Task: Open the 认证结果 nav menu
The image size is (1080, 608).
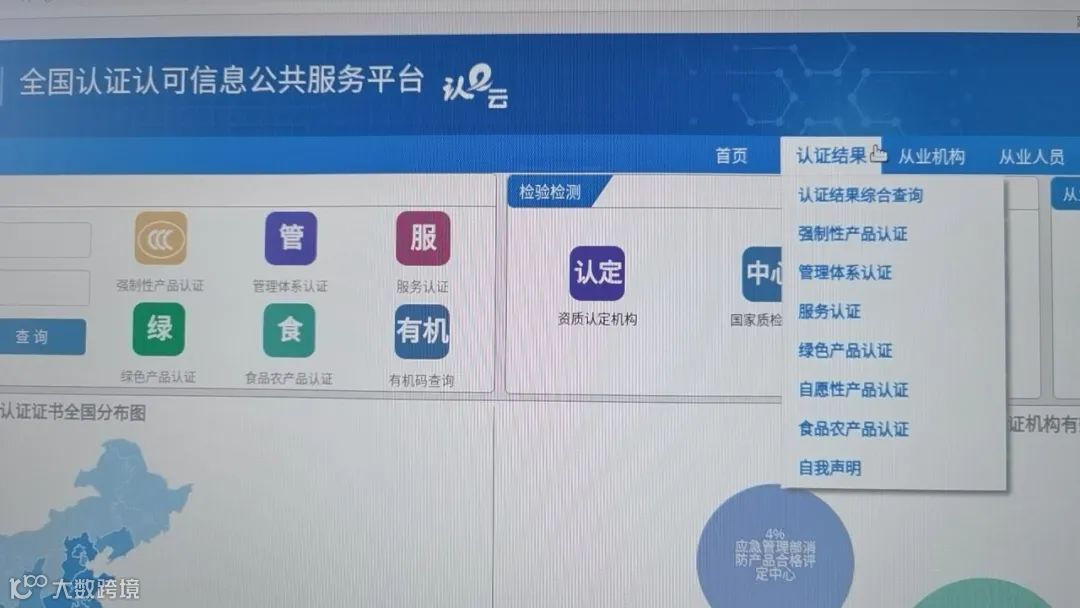Action: click(831, 156)
